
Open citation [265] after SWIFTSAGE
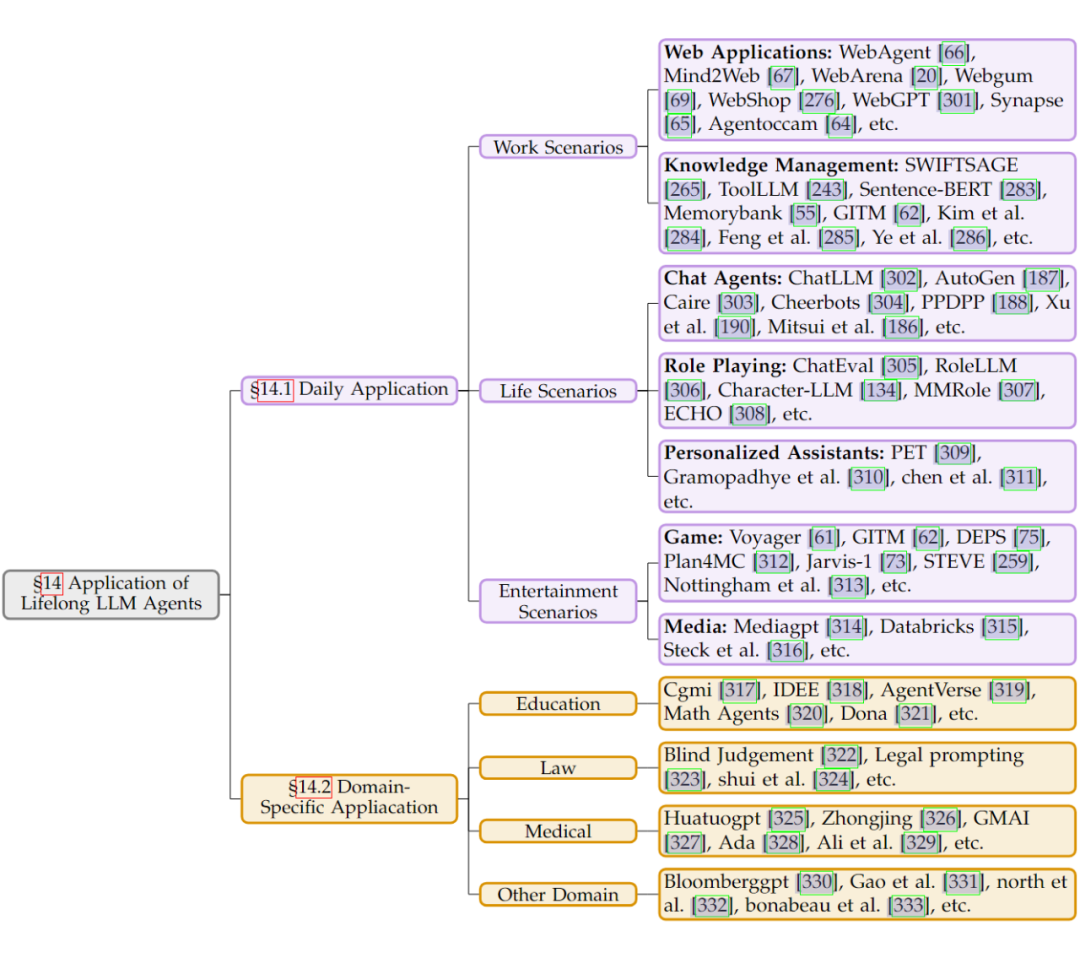click(685, 189)
